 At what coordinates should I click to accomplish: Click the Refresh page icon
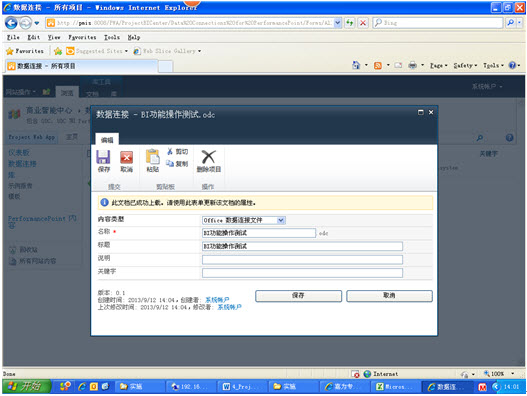(350, 23)
